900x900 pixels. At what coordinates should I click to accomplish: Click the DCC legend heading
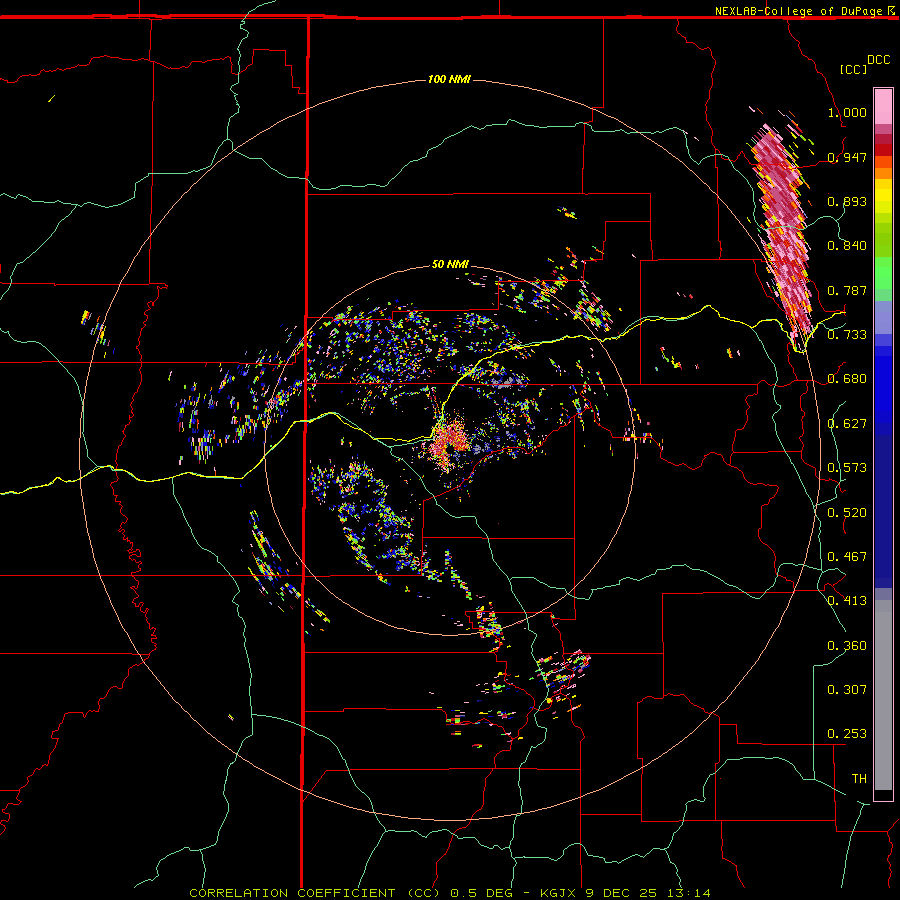point(878,60)
